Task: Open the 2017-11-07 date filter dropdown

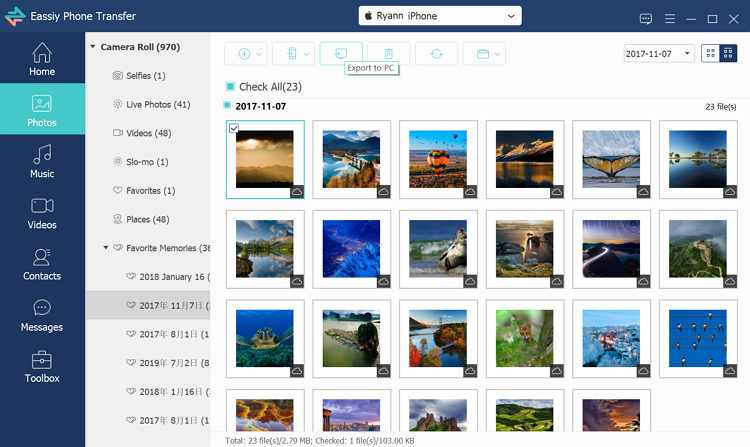Action: click(x=658, y=53)
